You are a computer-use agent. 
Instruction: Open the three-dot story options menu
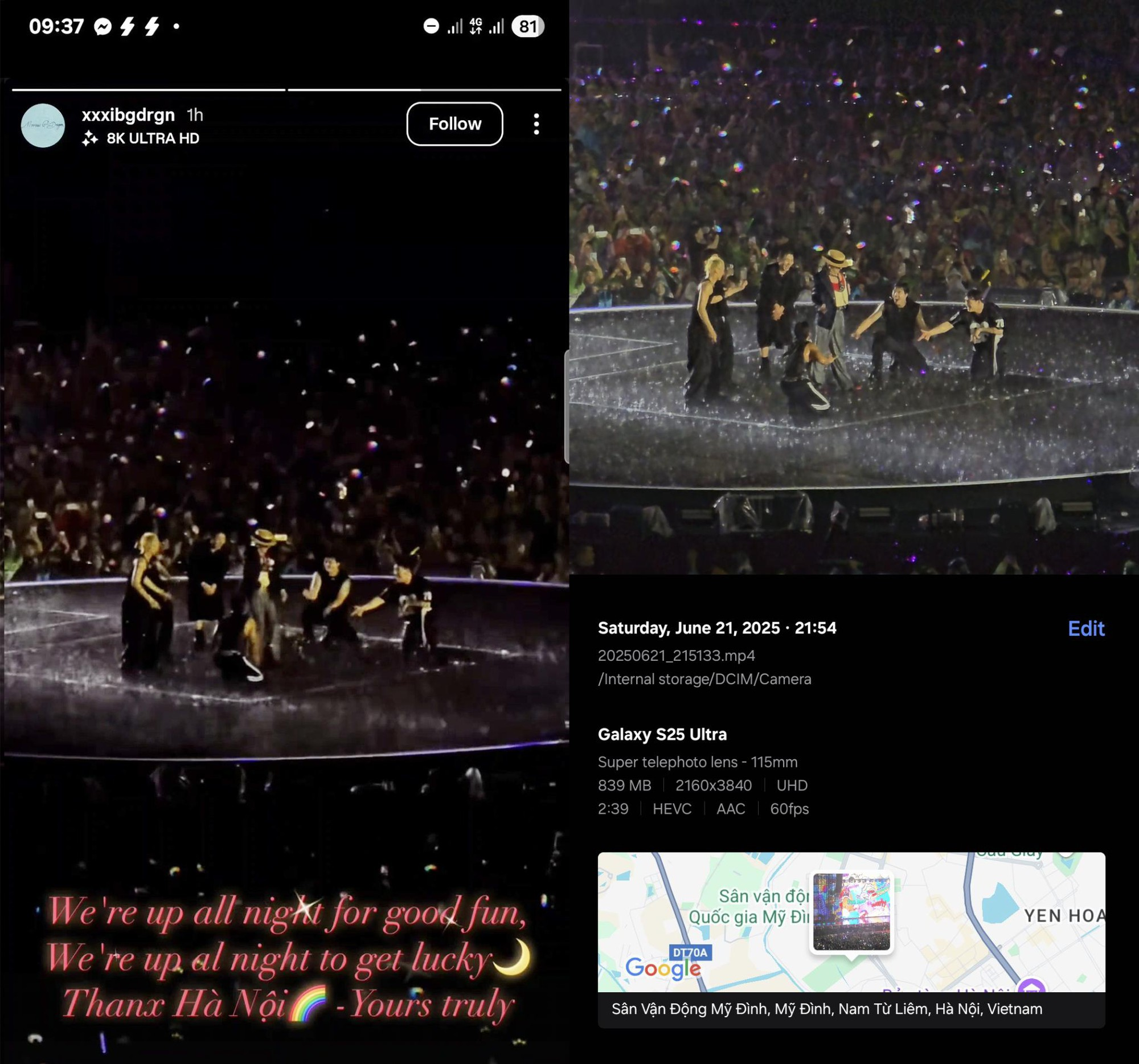(x=536, y=124)
